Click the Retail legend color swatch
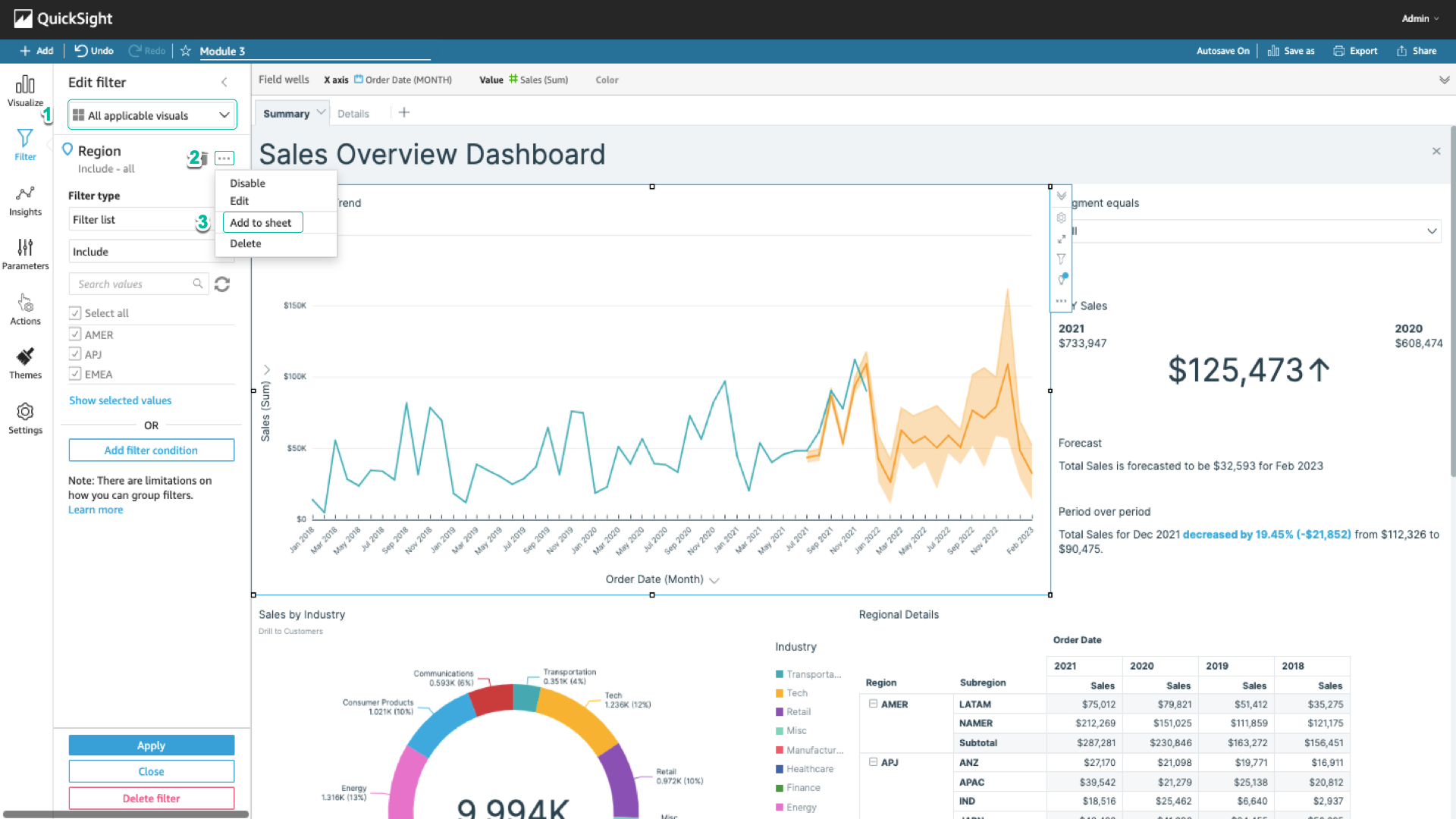 (780, 712)
